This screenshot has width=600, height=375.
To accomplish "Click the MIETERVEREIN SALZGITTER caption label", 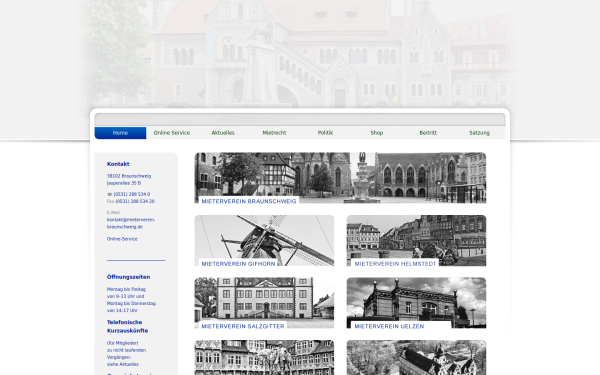I will tap(243, 326).
